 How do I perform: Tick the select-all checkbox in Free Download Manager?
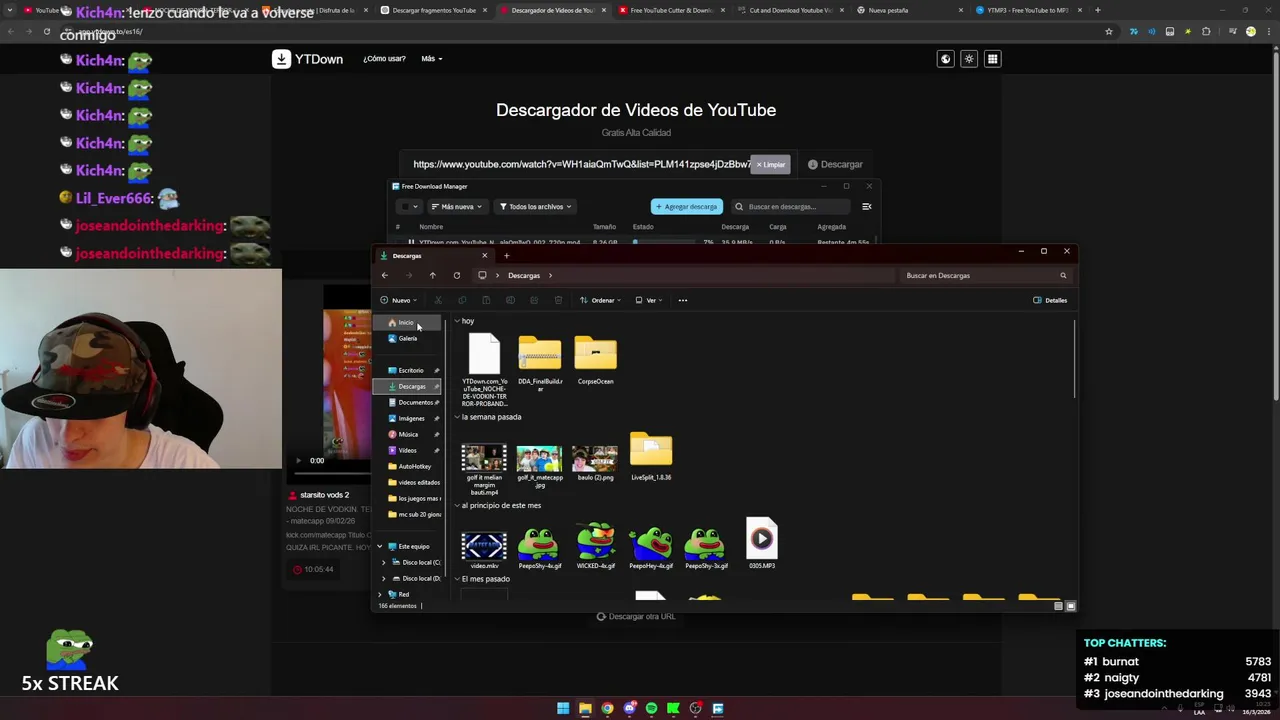(403, 207)
